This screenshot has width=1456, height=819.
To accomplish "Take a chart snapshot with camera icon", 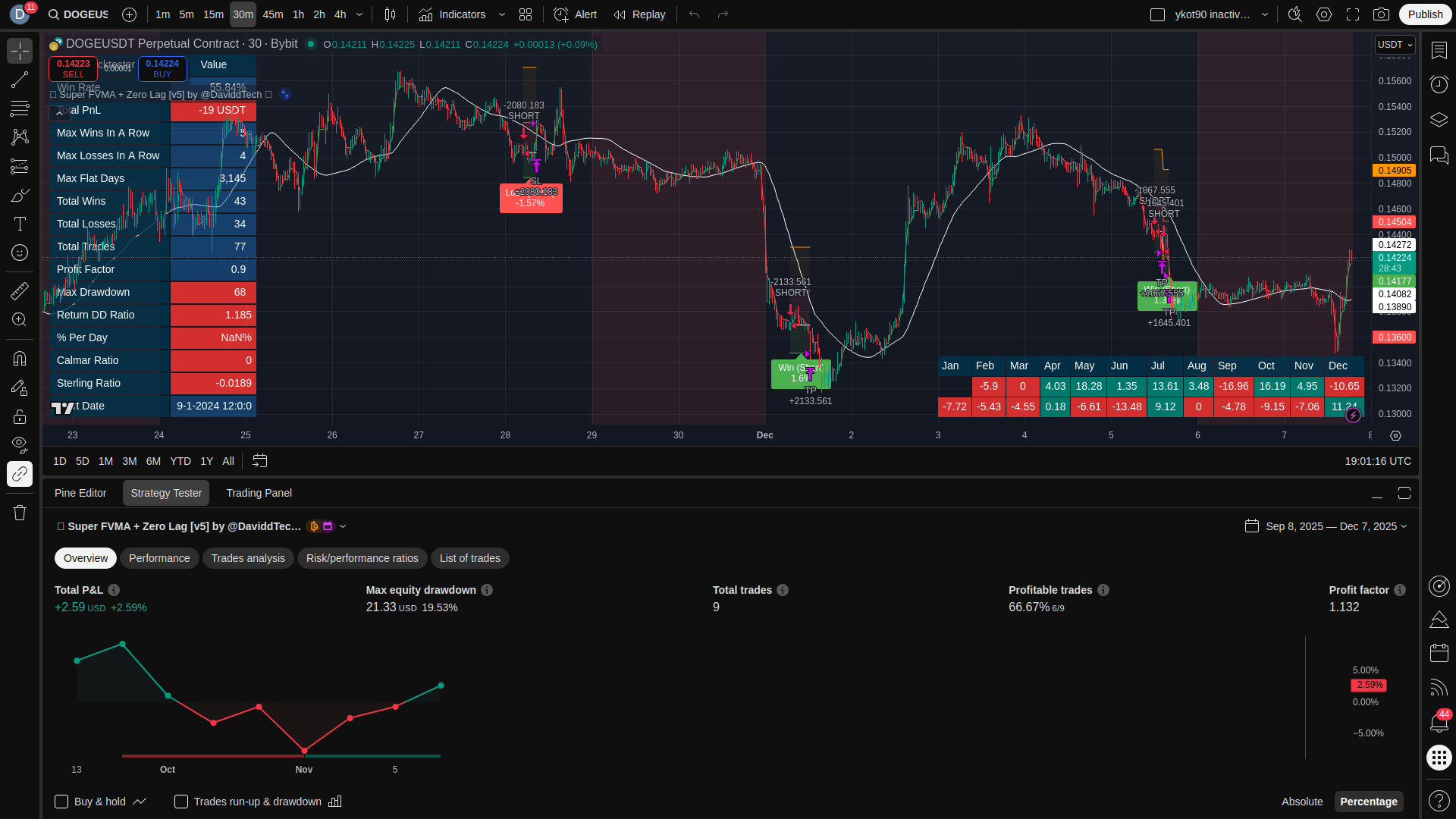I will coord(1381,14).
